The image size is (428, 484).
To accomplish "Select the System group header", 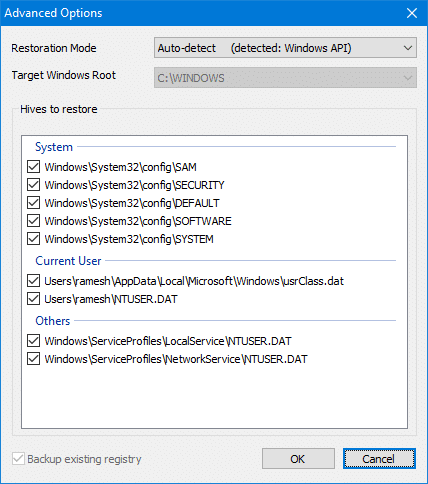I will (54, 147).
